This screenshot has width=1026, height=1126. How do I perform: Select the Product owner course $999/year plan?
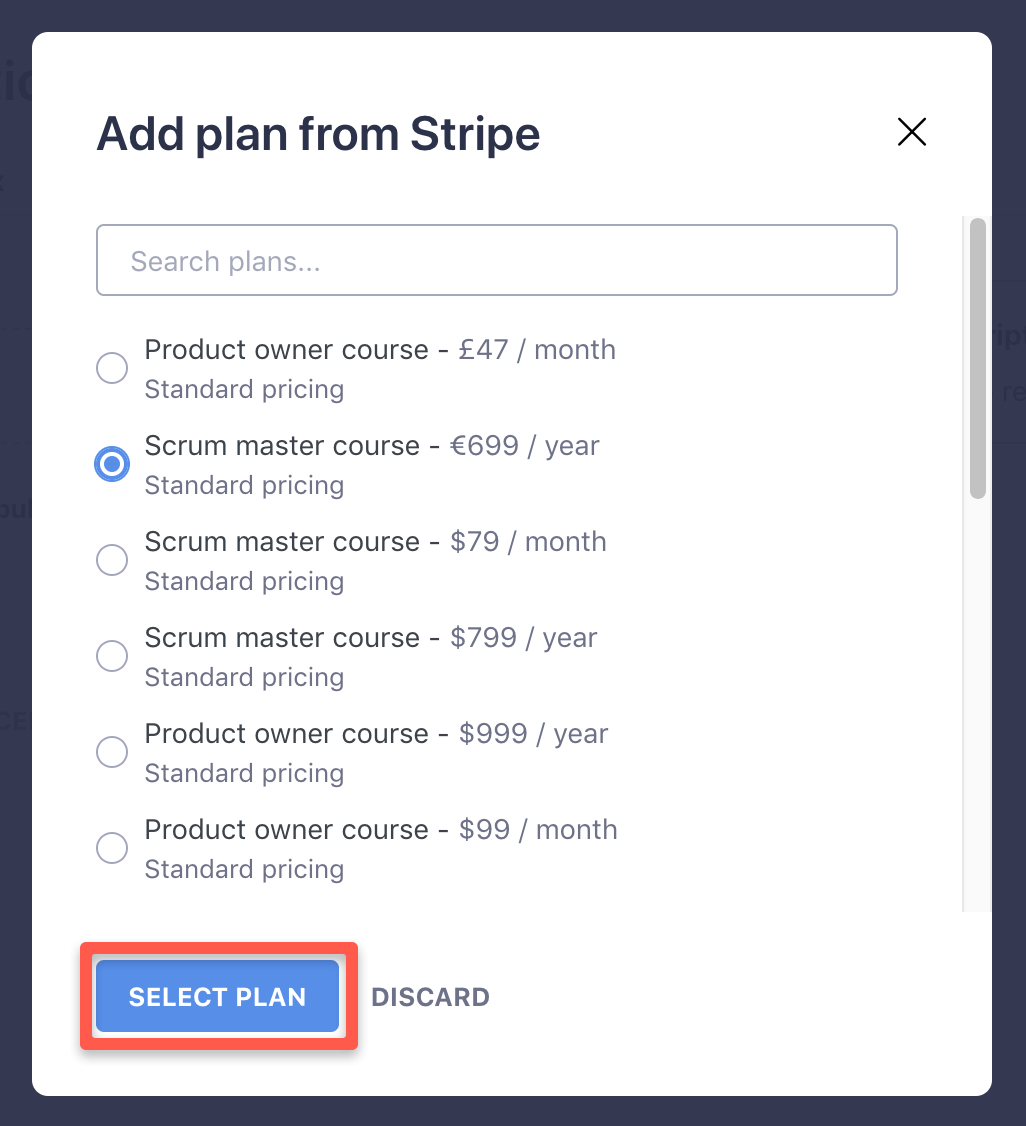pyautogui.click(x=112, y=752)
